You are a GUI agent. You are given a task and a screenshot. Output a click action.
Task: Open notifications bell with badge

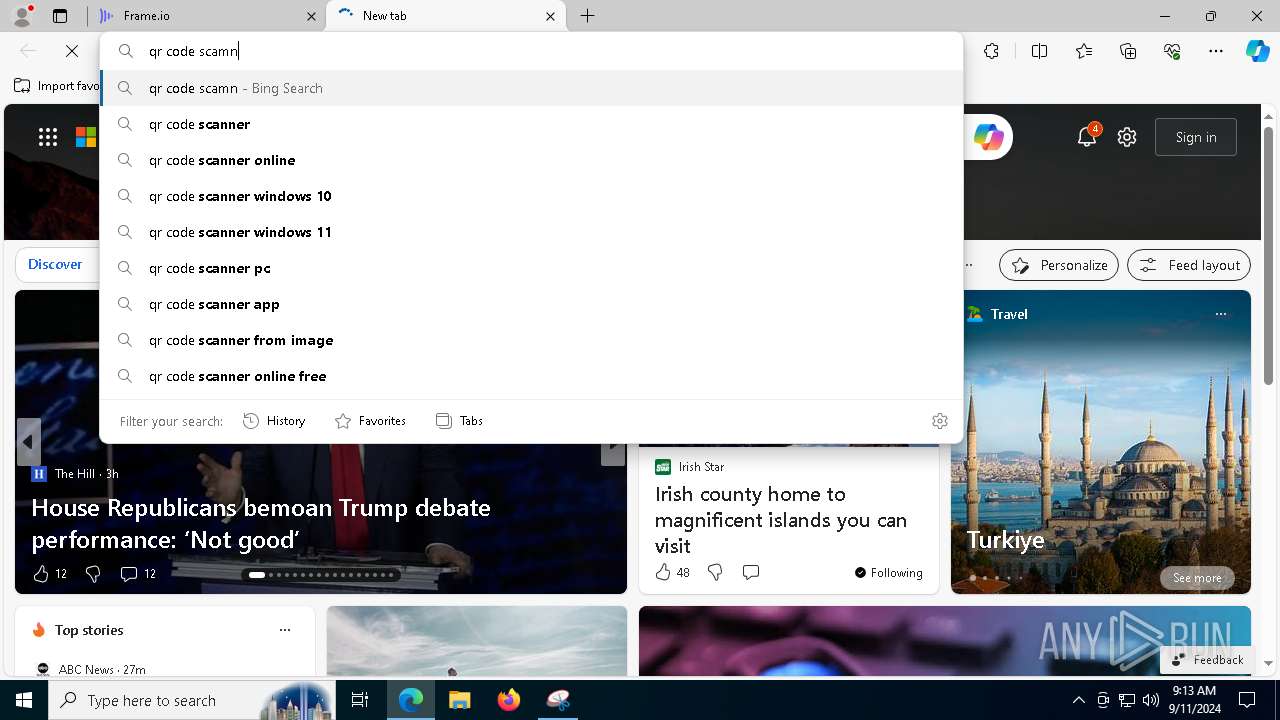1087,137
